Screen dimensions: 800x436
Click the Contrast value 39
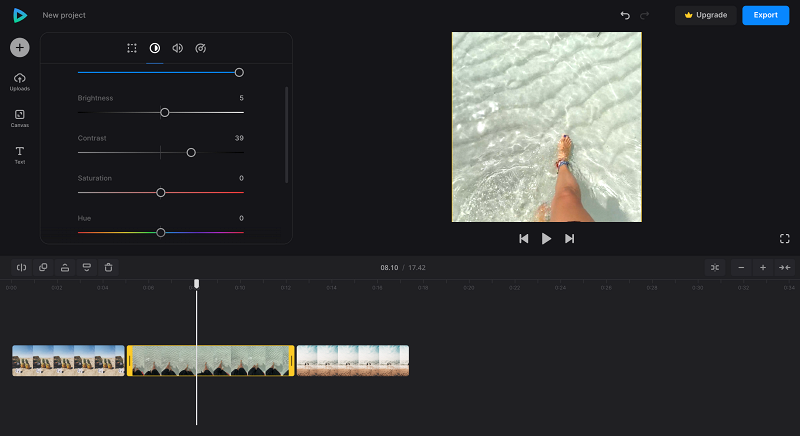click(x=239, y=138)
